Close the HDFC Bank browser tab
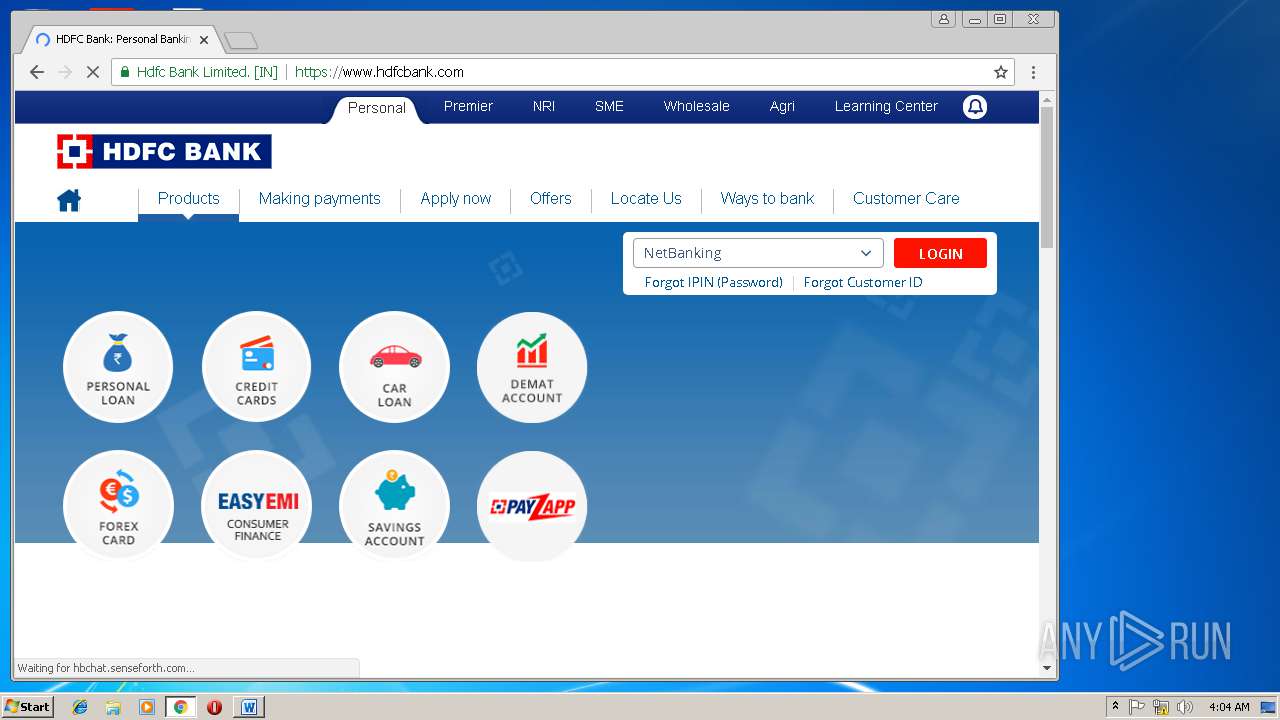This screenshot has height=720, width=1280. click(x=204, y=40)
